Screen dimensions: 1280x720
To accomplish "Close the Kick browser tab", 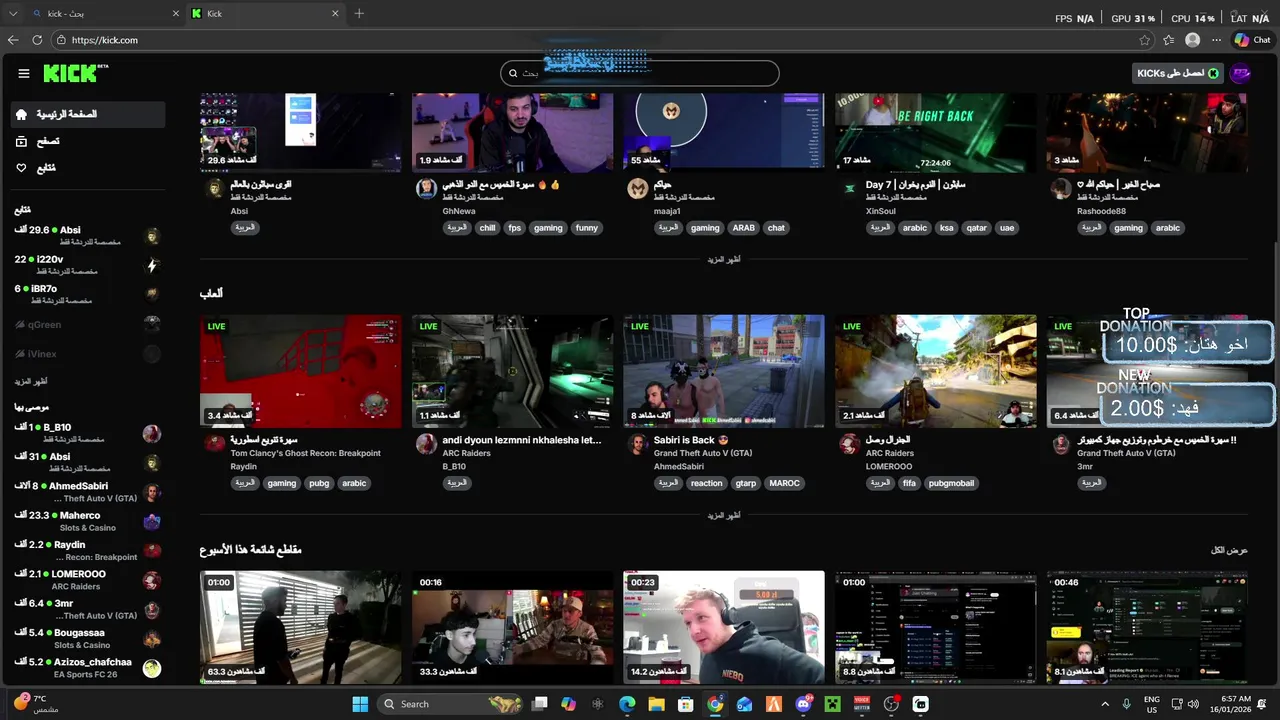I will tap(335, 13).
